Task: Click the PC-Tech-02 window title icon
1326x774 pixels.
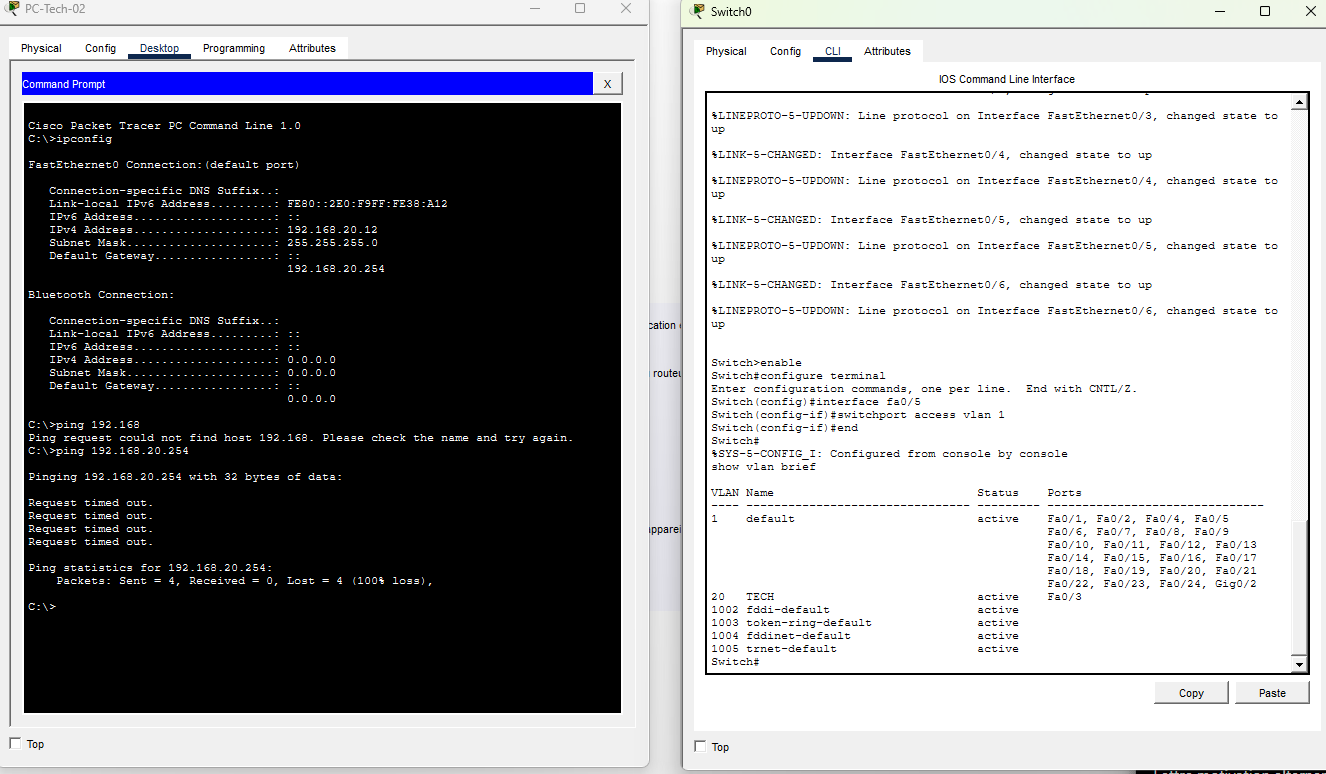Action: click(12, 9)
